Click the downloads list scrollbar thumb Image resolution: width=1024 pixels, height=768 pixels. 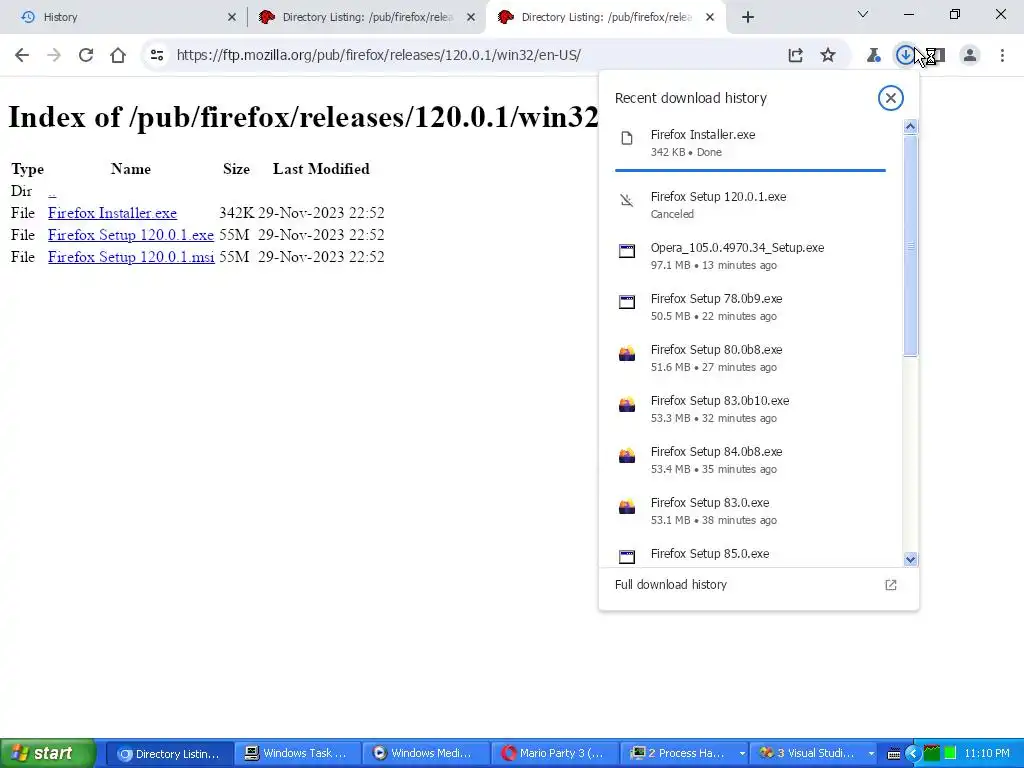(x=910, y=246)
